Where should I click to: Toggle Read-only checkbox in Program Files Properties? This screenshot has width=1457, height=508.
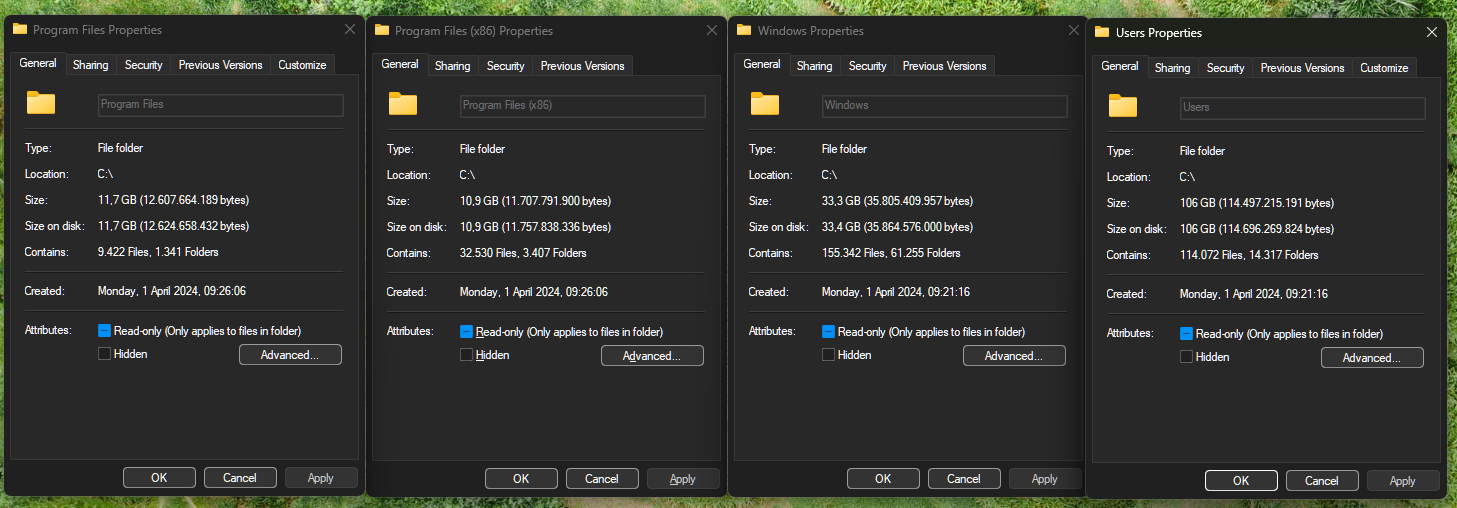pos(104,330)
